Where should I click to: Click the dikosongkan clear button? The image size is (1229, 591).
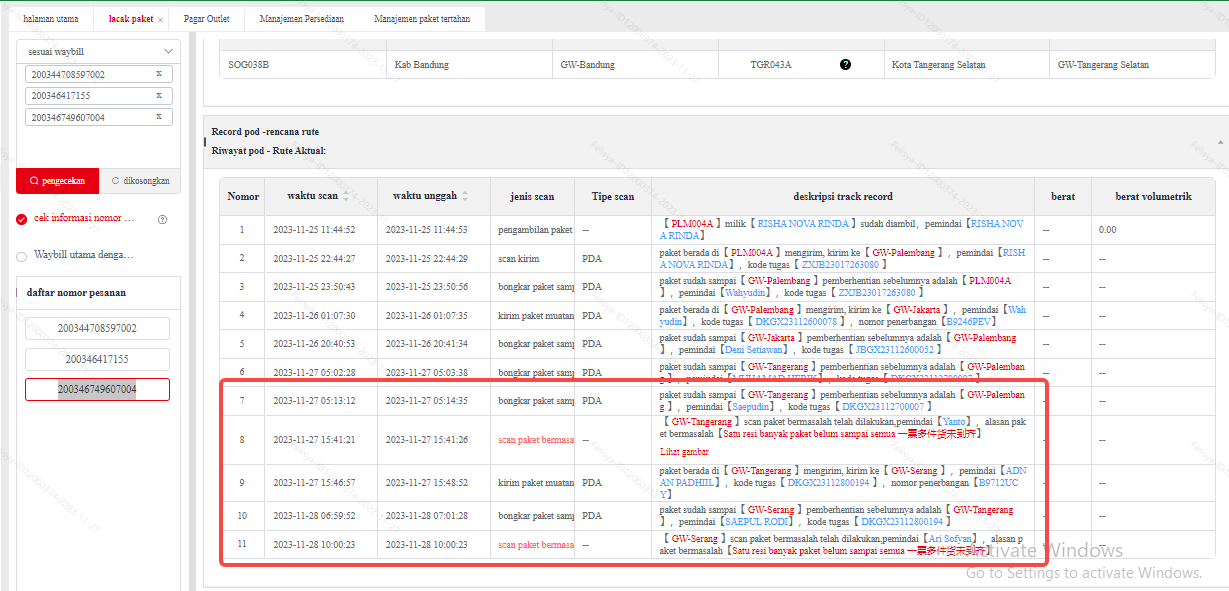(140, 181)
